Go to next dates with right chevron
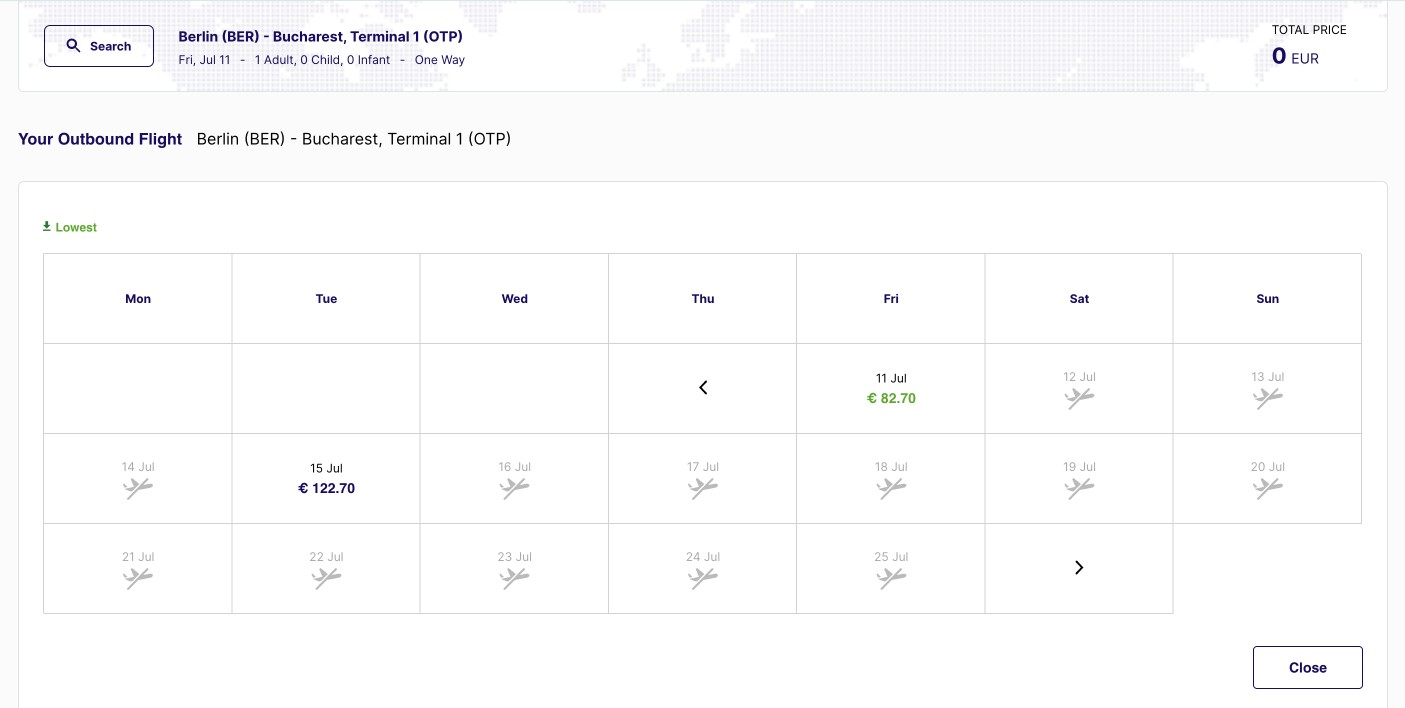1405x708 pixels. click(1079, 568)
